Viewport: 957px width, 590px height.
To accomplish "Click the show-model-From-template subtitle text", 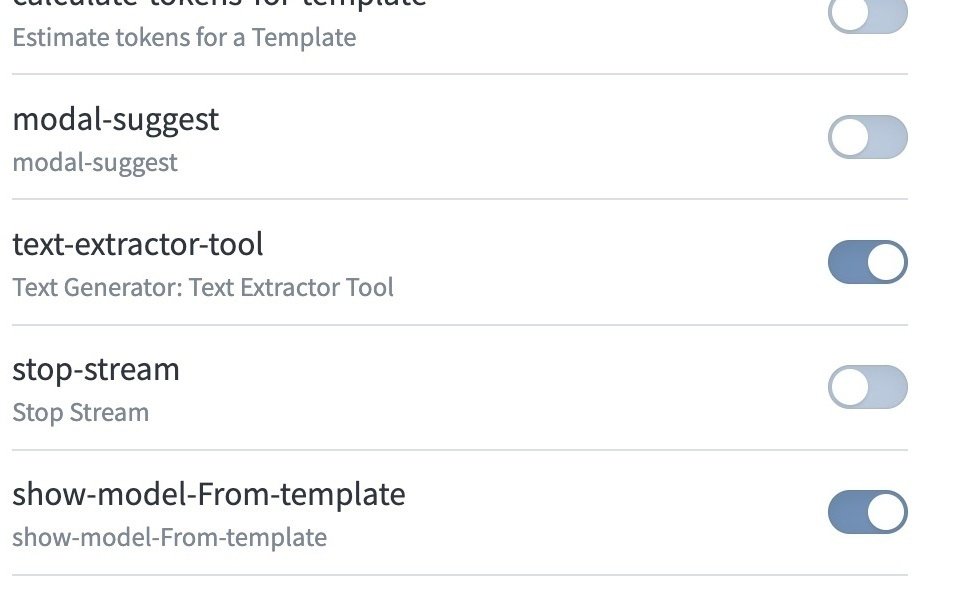I will pyautogui.click(x=169, y=537).
